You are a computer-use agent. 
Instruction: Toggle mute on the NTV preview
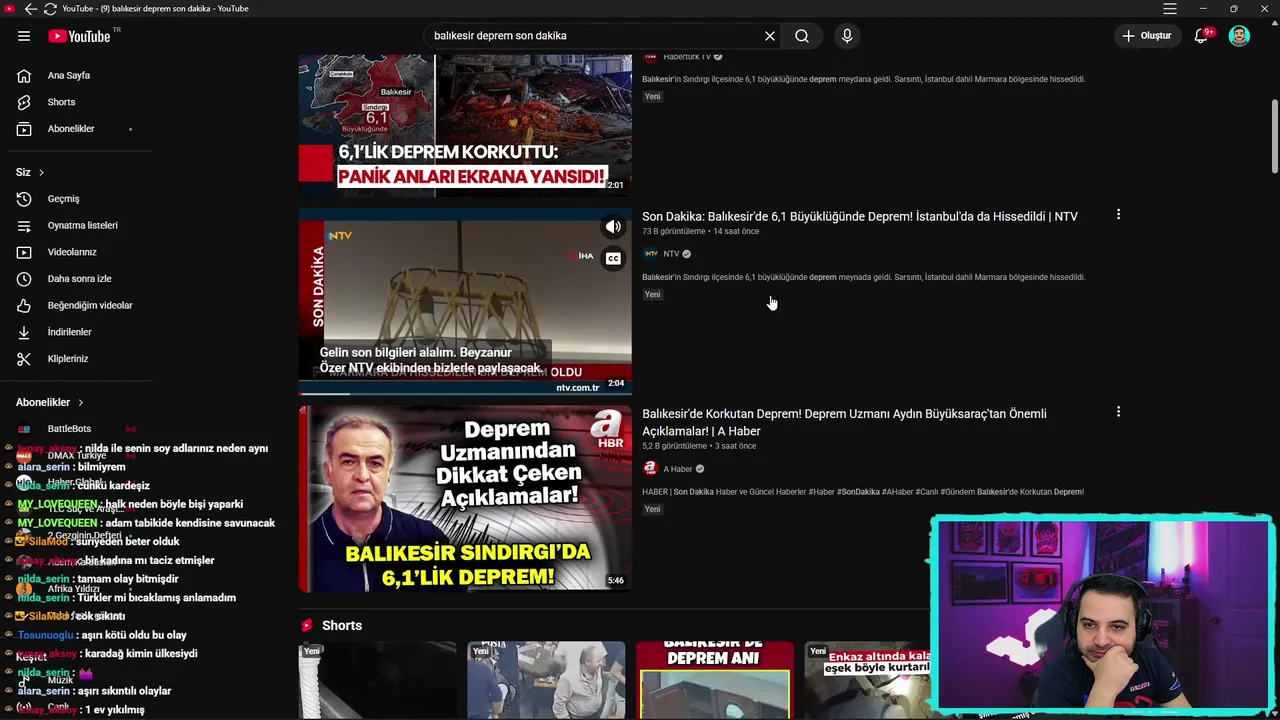pos(612,227)
